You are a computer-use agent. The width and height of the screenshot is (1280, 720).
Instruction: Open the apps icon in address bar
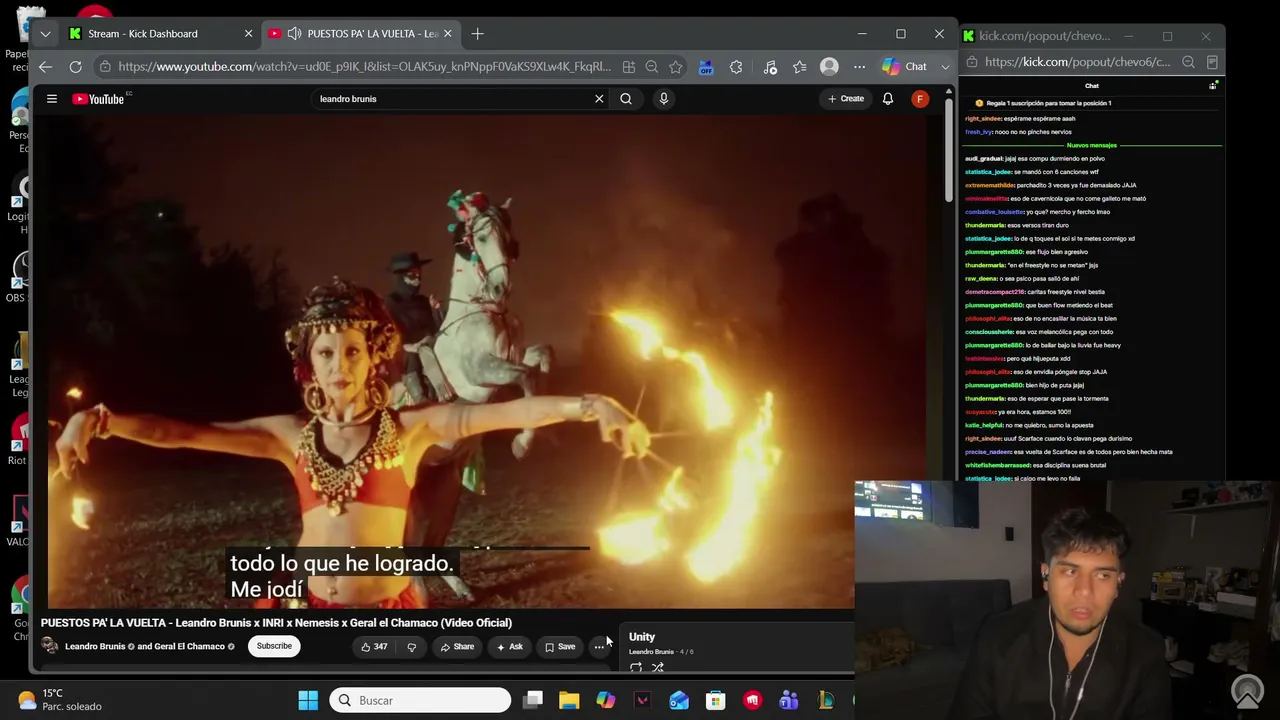click(x=628, y=67)
